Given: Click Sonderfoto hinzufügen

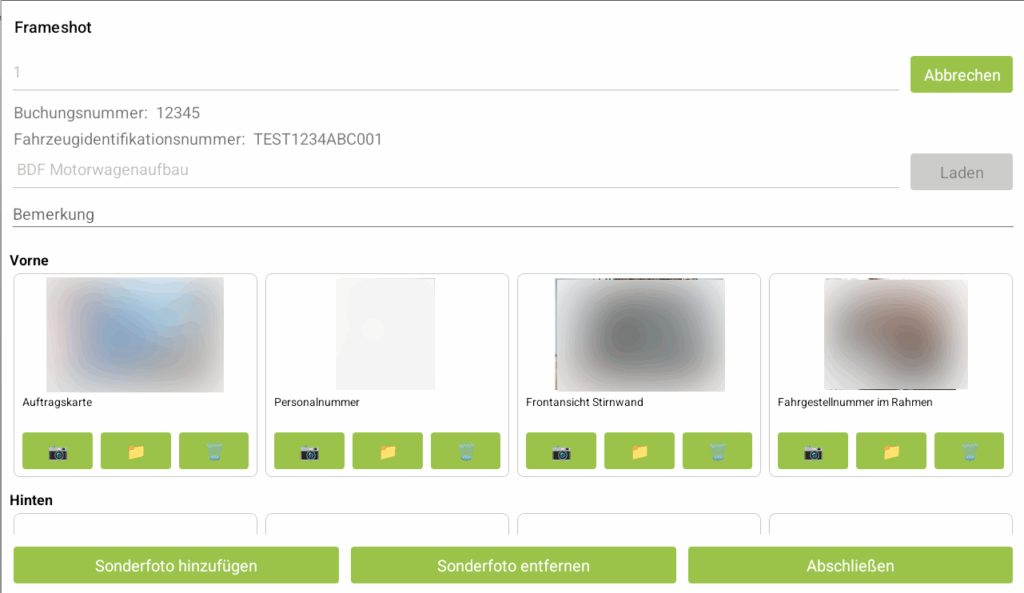Looking at the screenshot, I should (176, 565).
